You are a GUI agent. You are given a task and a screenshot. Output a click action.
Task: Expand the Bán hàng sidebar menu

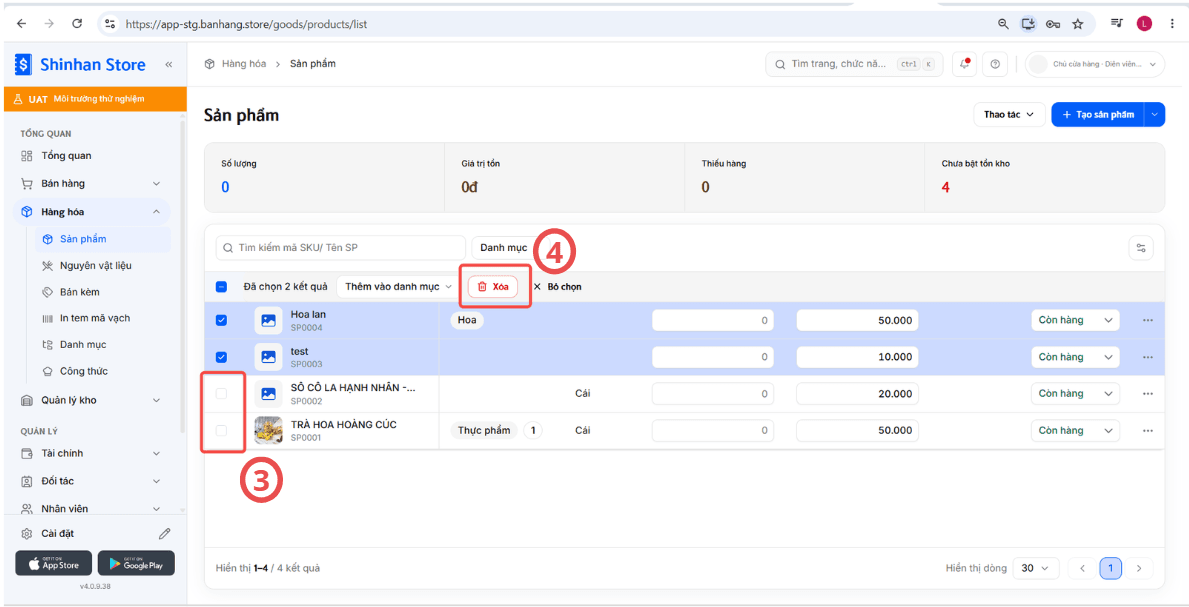click(x=91, y=184)
